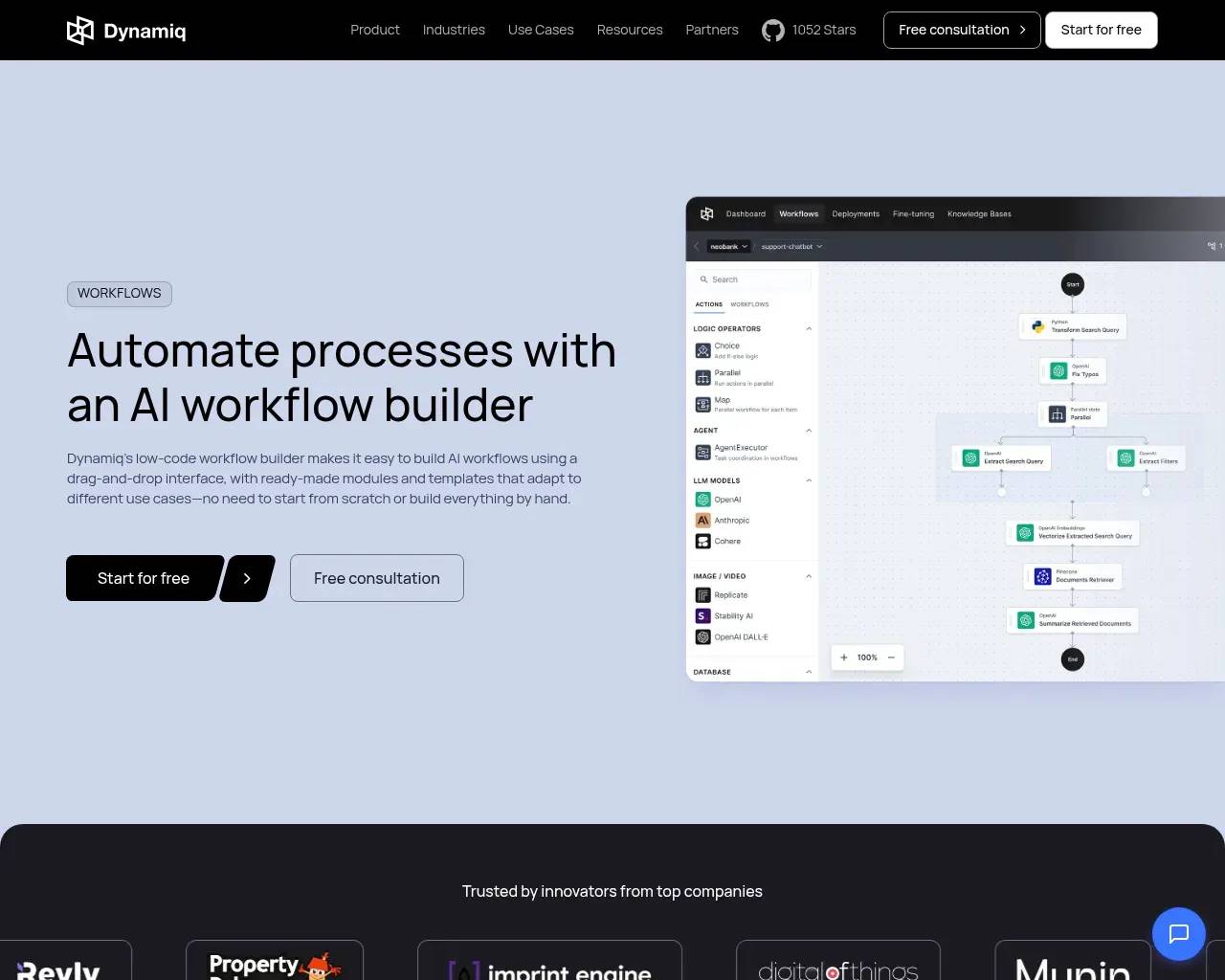Open the Industries menu
1225x980 pixels.
(x=454, y=31)
